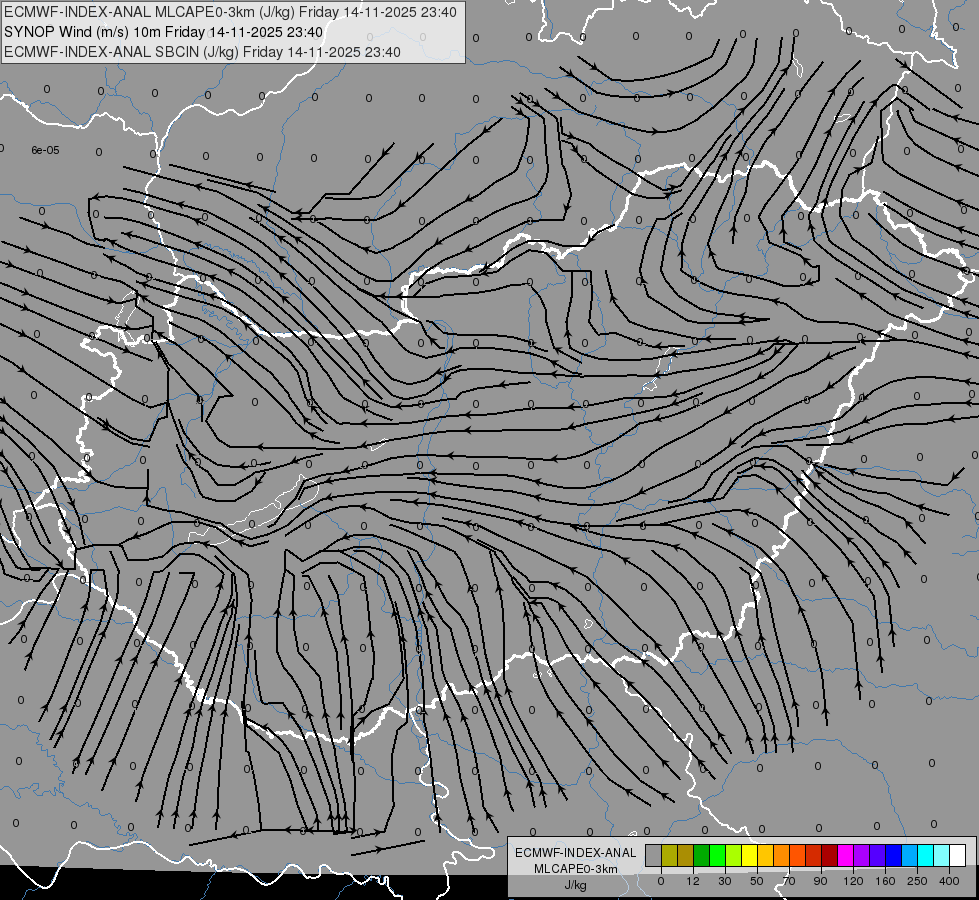Select the pure yellow legend swatch
This screenshot has height=900, width=979.
(x=749, y=856)
